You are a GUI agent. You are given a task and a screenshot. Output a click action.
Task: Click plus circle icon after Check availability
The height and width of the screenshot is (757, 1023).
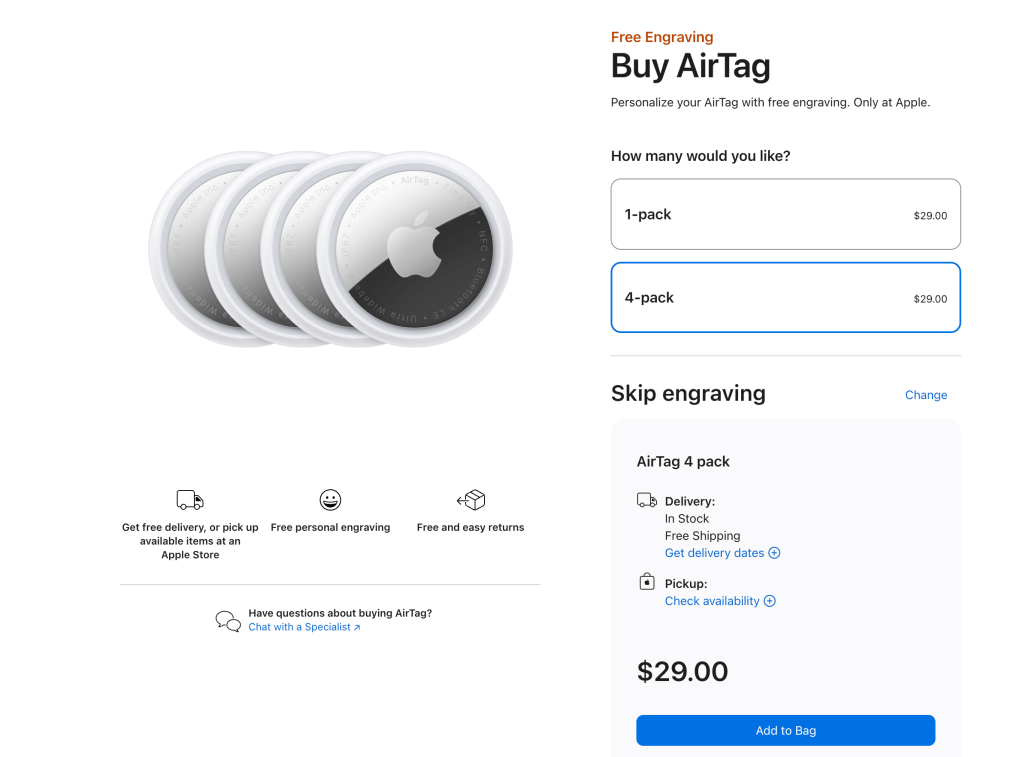770,601
